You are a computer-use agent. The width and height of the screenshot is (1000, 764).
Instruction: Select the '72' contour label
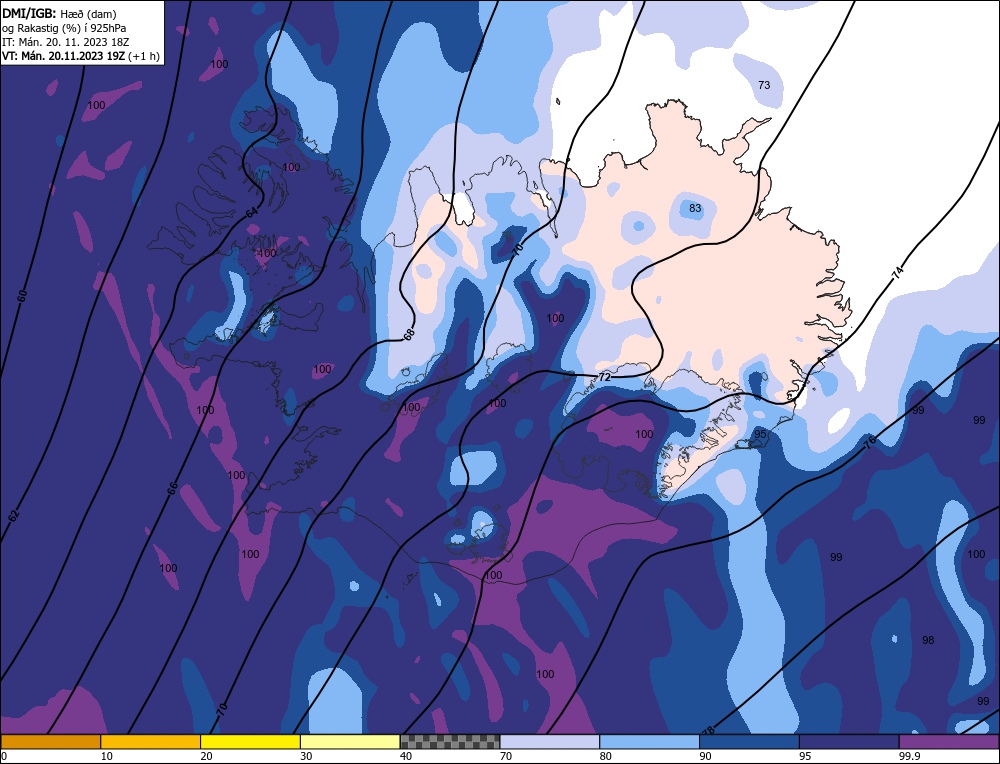pos(605,377)
